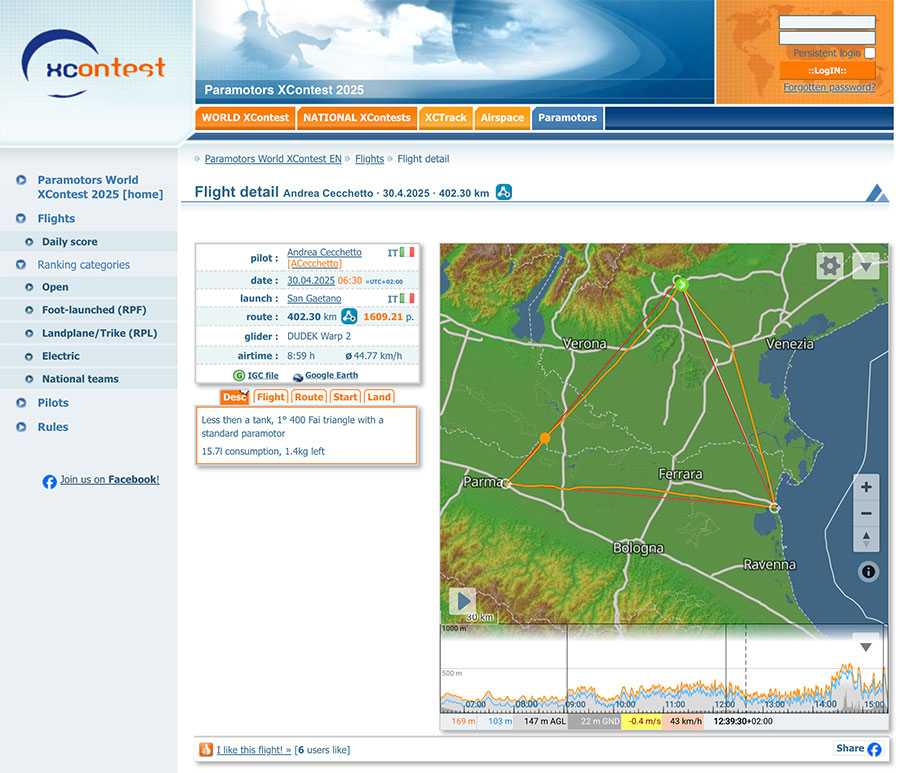Viewport: 900px width, 773px height.
Task: Toggle the Persistent login checkbox
Action: click(x=870, y=53)
